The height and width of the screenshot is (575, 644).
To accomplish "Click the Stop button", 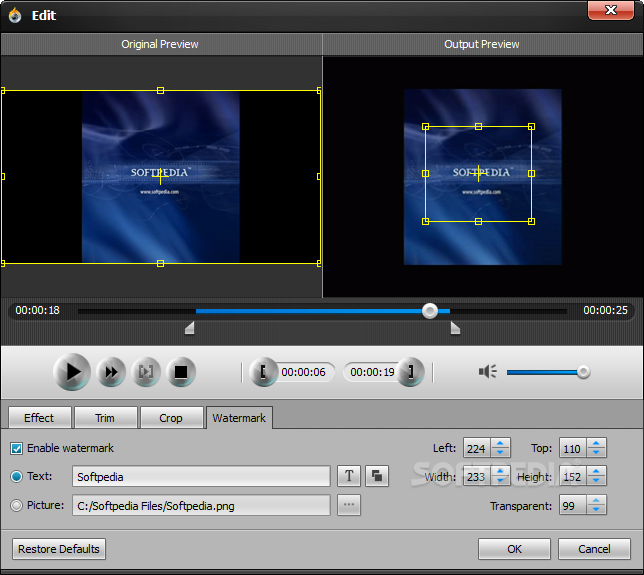I will (x=181, y=372).
